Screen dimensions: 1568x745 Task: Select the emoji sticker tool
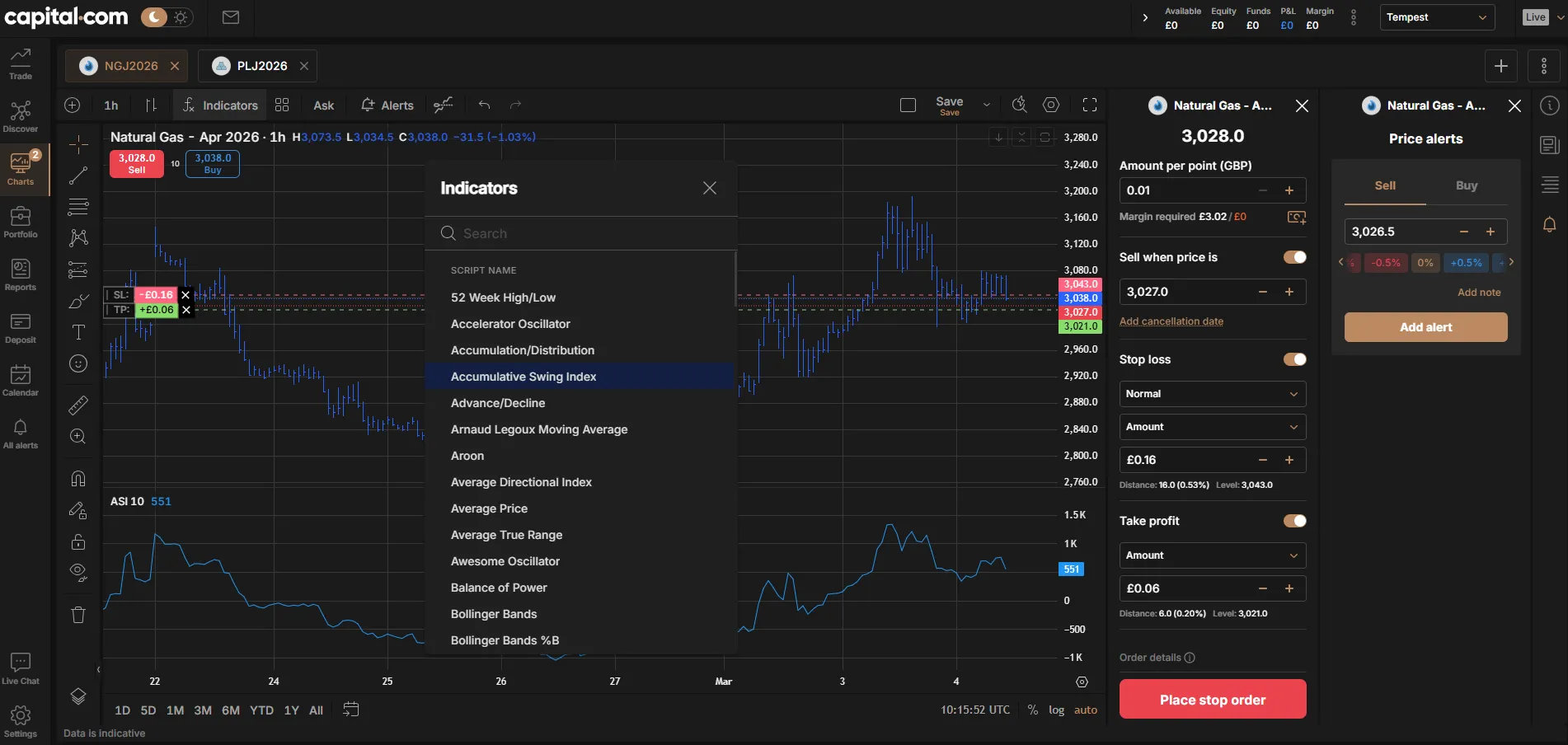pyautogui.click(x=78, y=363)
